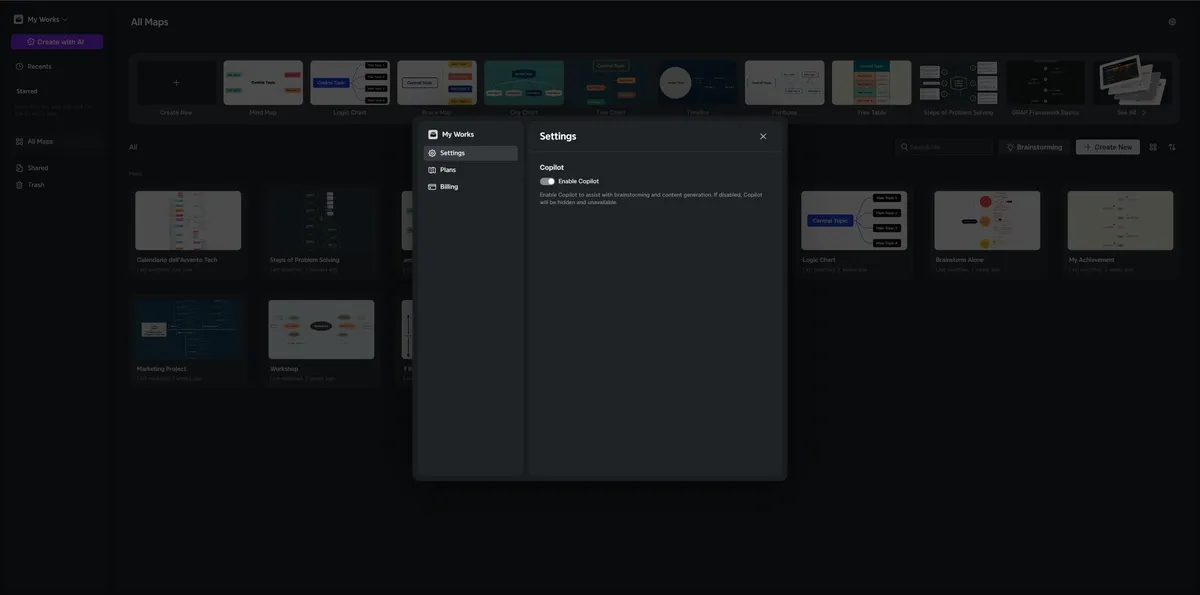Toggle the Enable Copilot switch
The image size is (1200, 595).
point(547,181)
